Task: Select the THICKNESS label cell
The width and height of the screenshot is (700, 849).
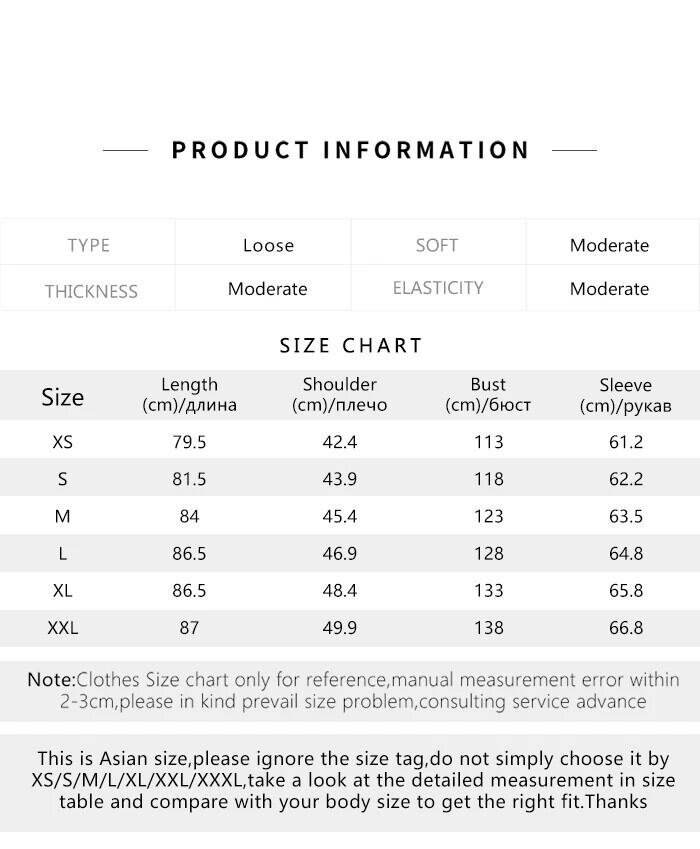Action: [91, 291]
